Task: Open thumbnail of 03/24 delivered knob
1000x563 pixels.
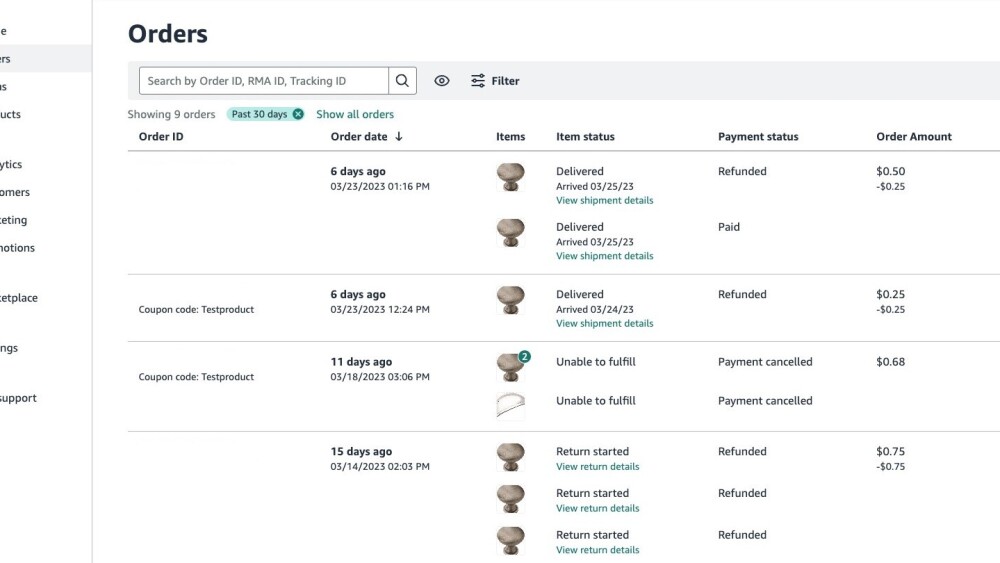Action: (x=511, y=300)
